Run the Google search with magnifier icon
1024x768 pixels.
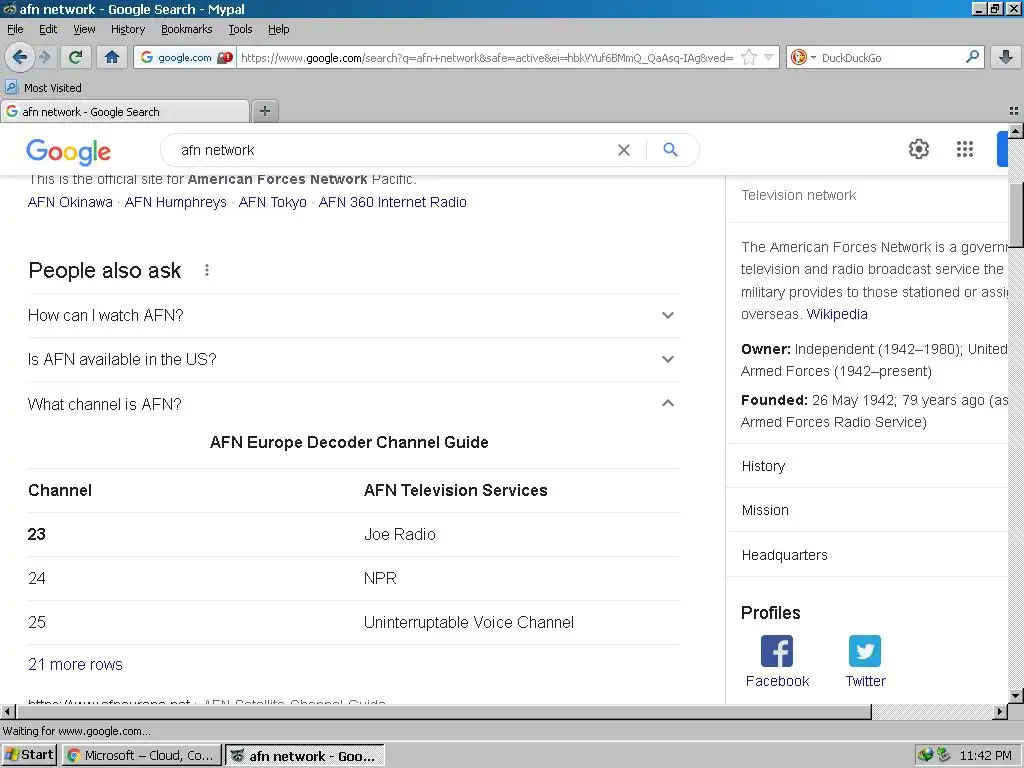tap(670, 150)
